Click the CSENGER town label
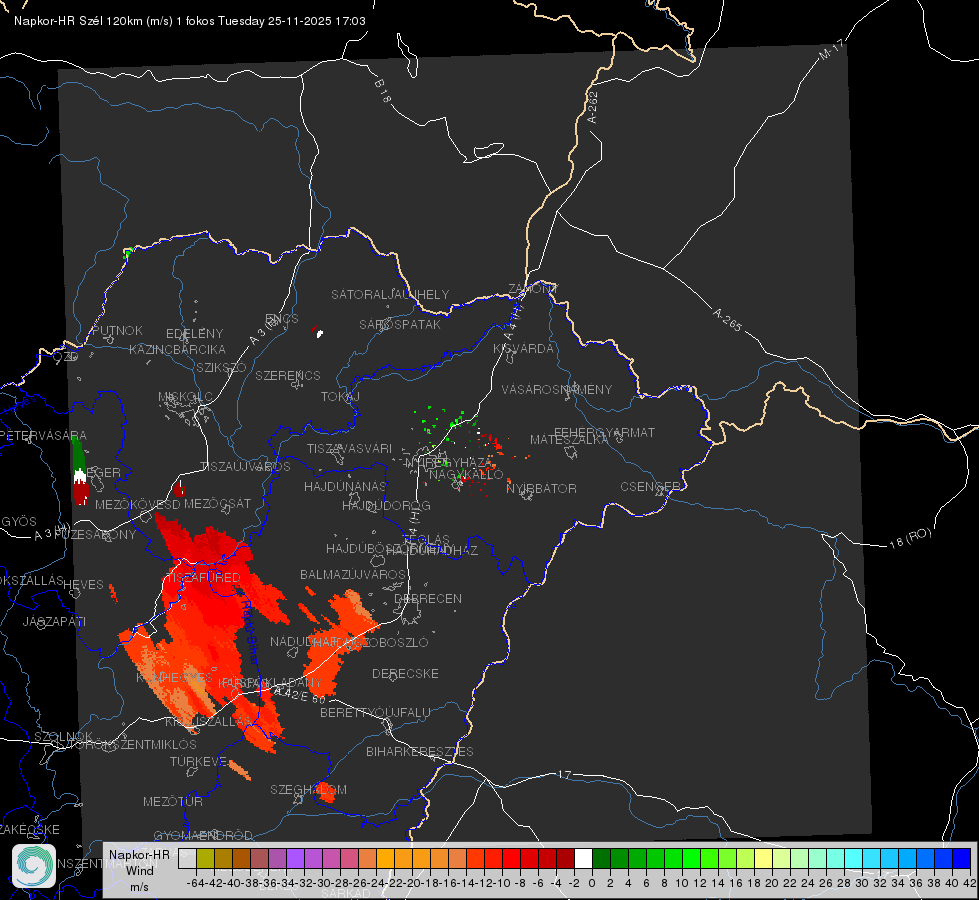 pos(650,487)
